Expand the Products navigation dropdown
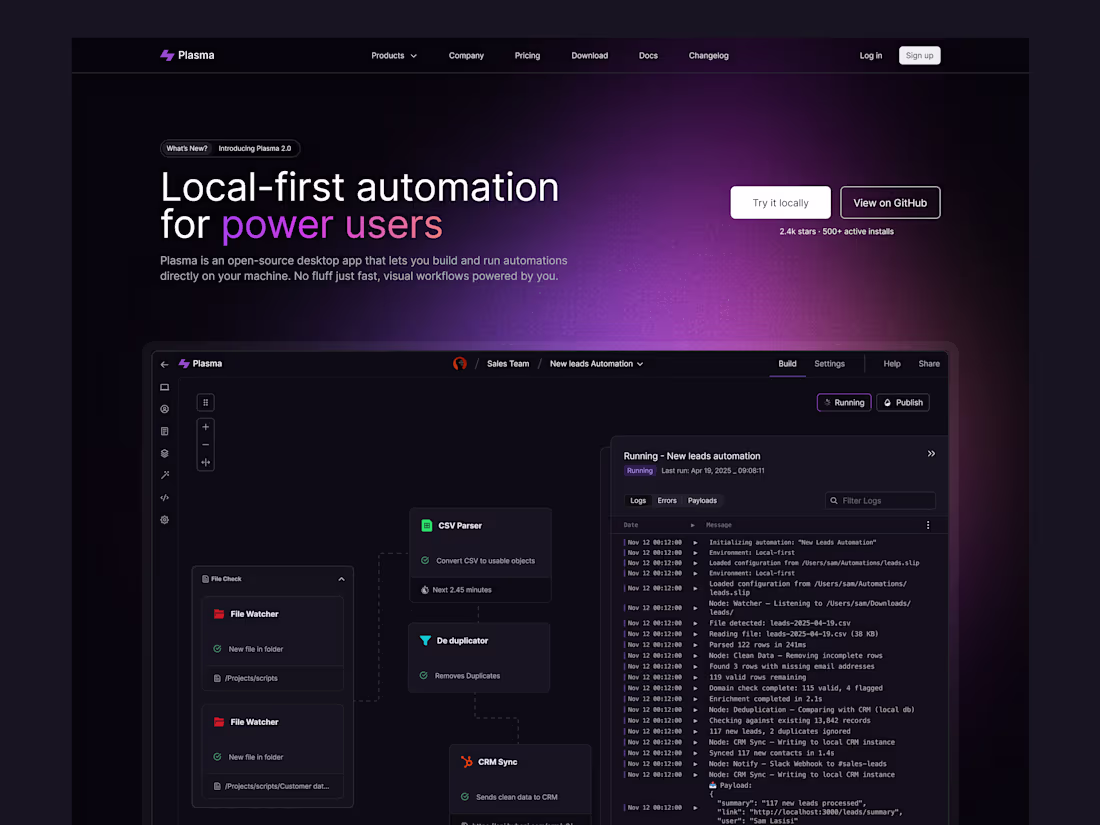 (393, 56)
